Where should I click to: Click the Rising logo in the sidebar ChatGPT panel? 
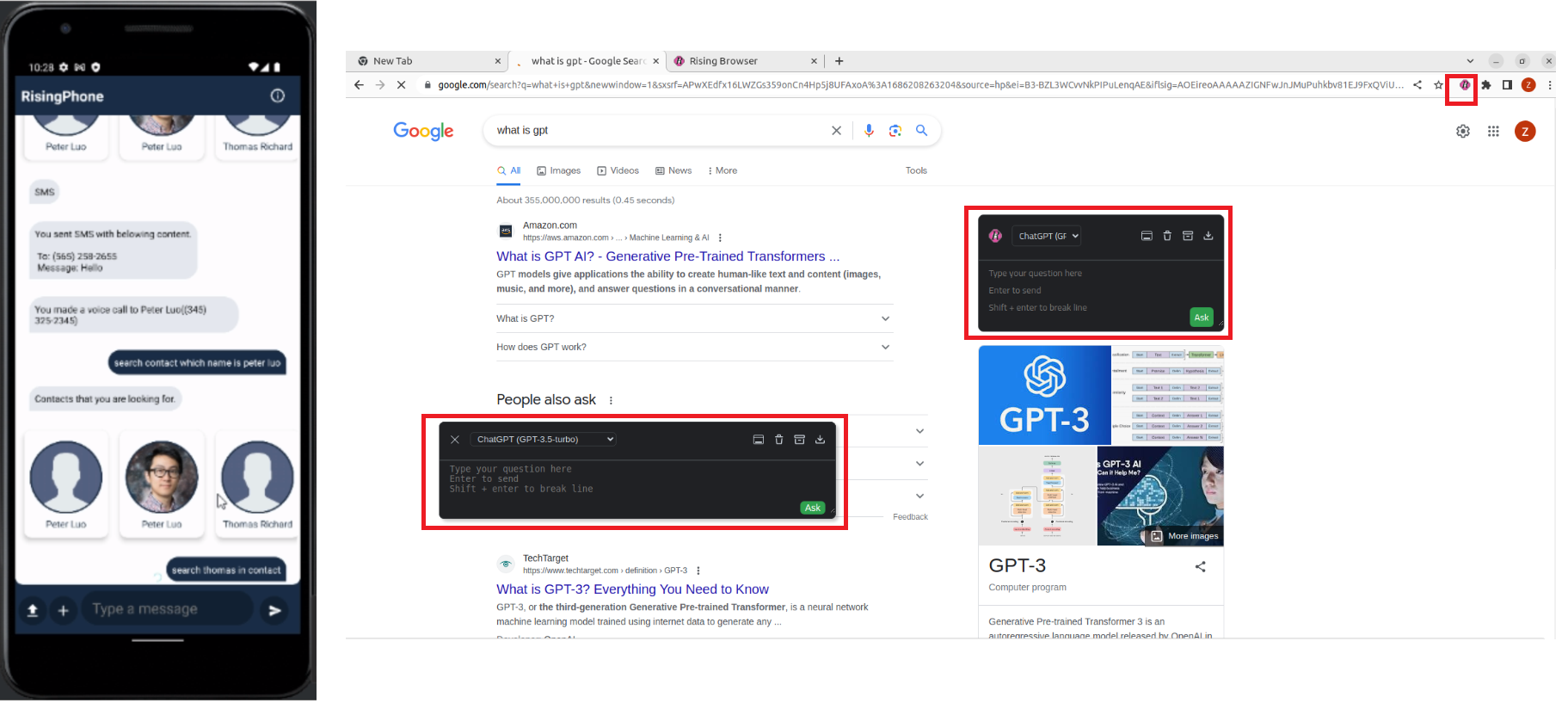pyautogui.click(x=995, y=236)
